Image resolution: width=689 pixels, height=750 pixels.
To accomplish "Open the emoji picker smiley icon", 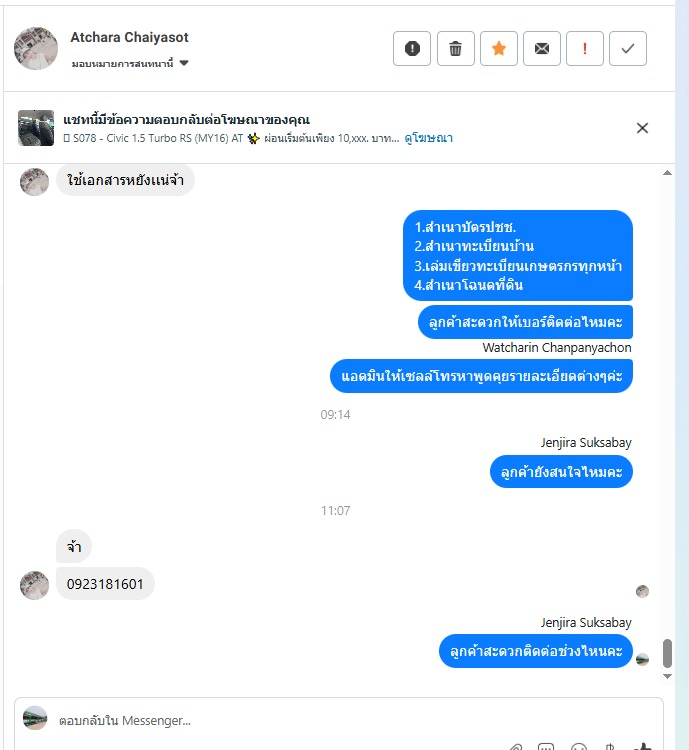I will (x=578, y=746).
